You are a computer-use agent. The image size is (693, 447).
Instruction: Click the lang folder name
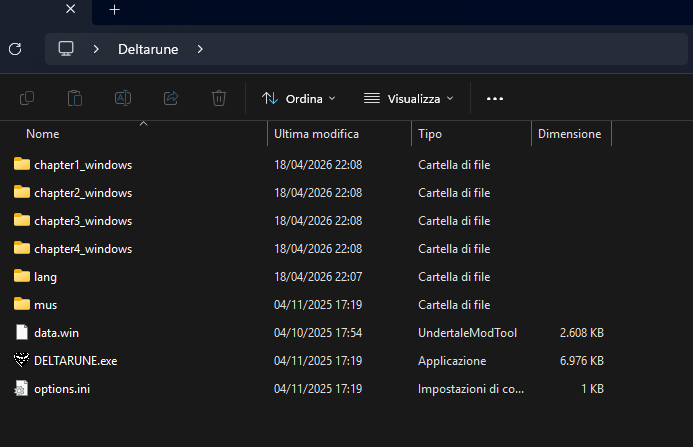click(46, 277)
